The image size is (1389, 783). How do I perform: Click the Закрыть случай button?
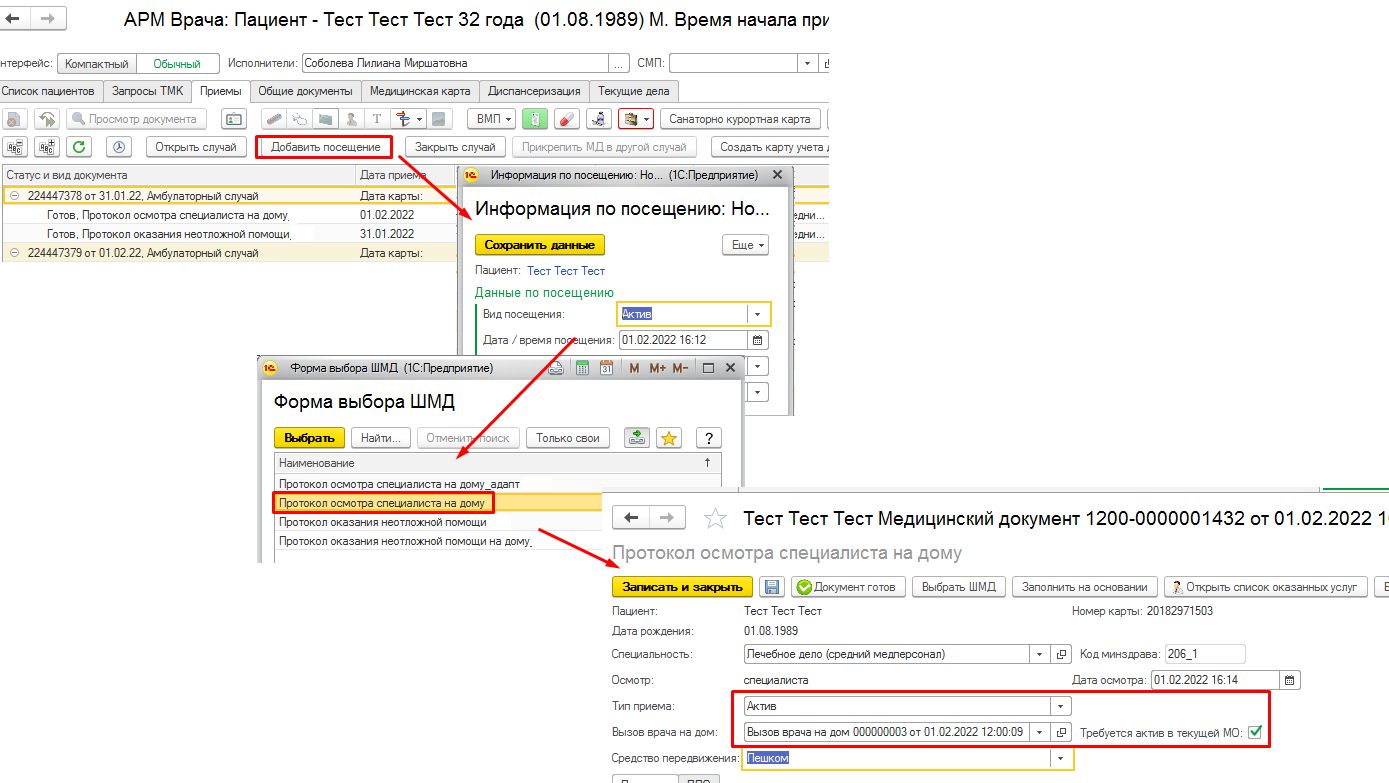click(x=455, y=147)
